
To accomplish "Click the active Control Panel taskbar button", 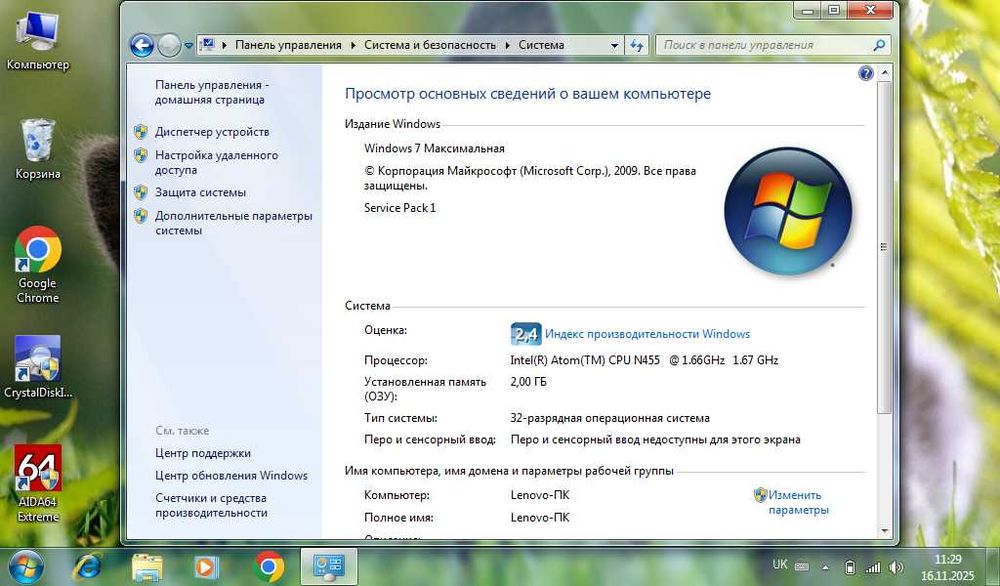I will (x=329, y=566).
